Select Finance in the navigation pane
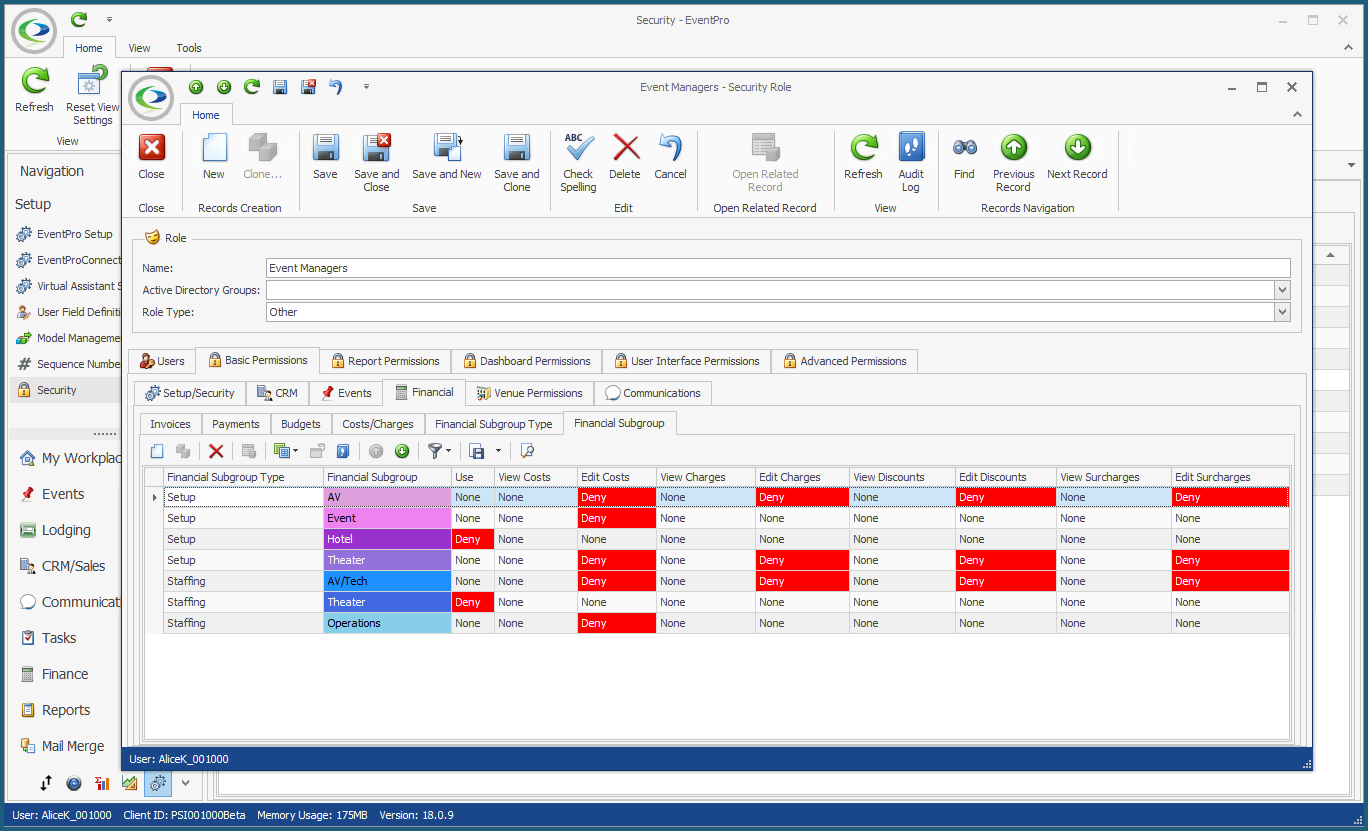The image size is (1368, 831). (x=65, y=674)
